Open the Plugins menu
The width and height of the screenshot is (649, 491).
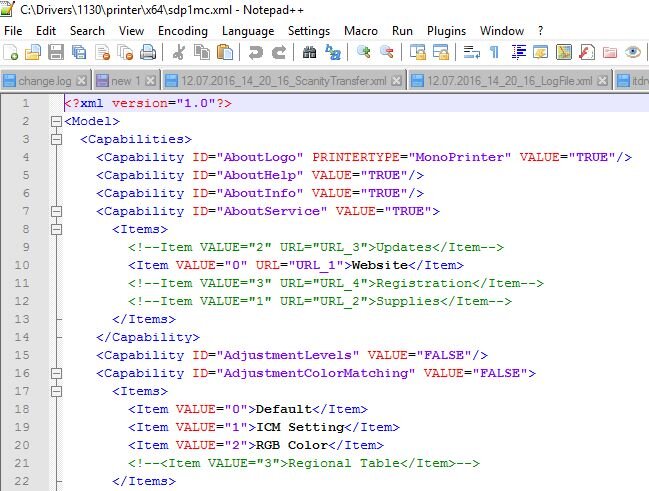446,31
